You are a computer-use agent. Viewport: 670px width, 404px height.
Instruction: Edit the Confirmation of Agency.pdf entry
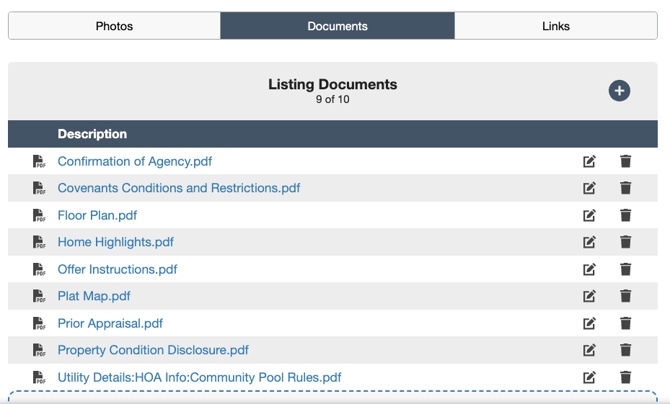point(589,161)
